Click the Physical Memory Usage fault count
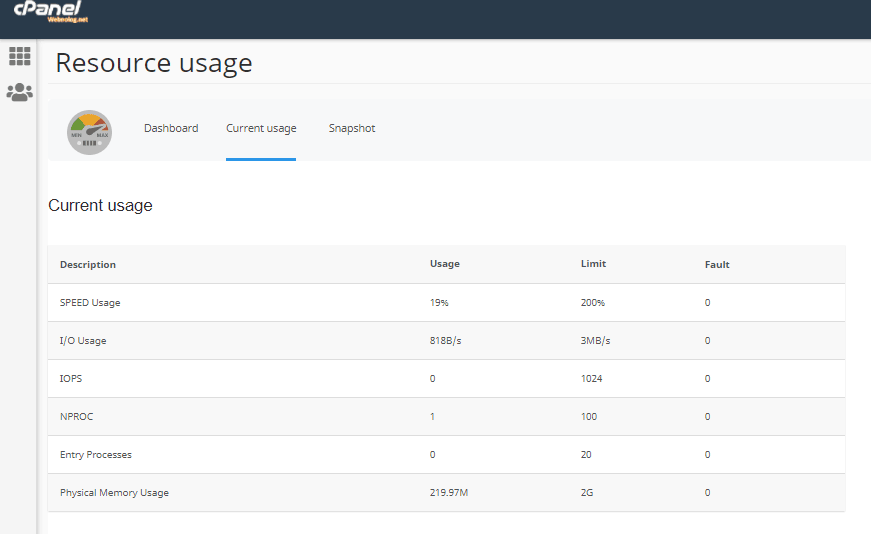Image resolution: width=871 pixels, height=534 pixels. tap(708, 493)
